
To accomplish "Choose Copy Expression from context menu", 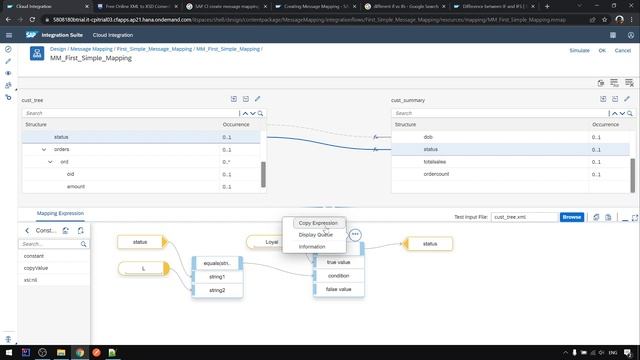I will [x=318, y=223].
